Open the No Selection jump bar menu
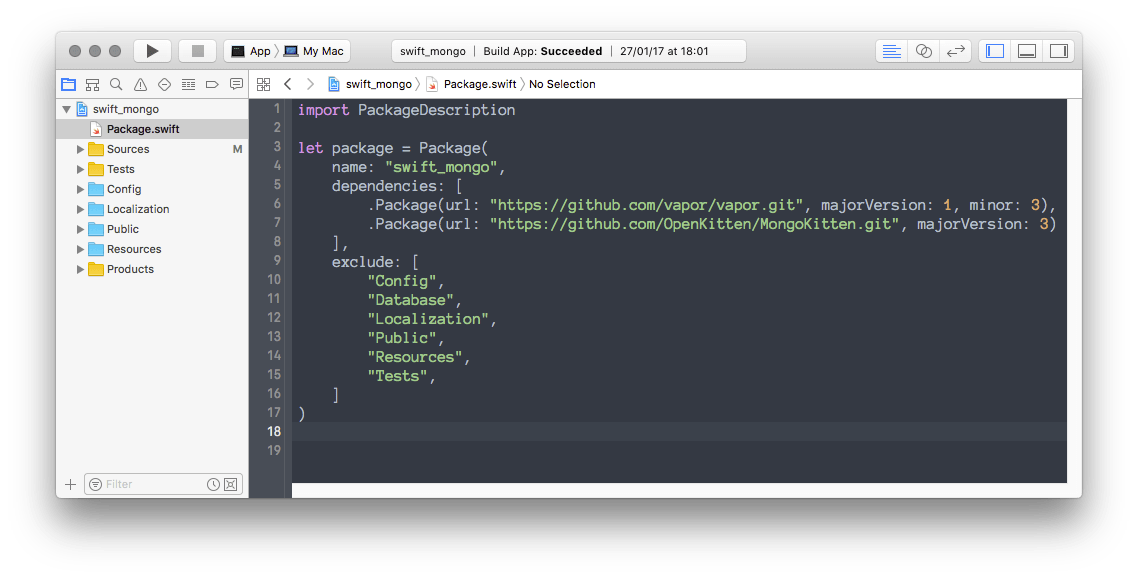The width and height of the screenshot is (1138, 578). (562, 84)
